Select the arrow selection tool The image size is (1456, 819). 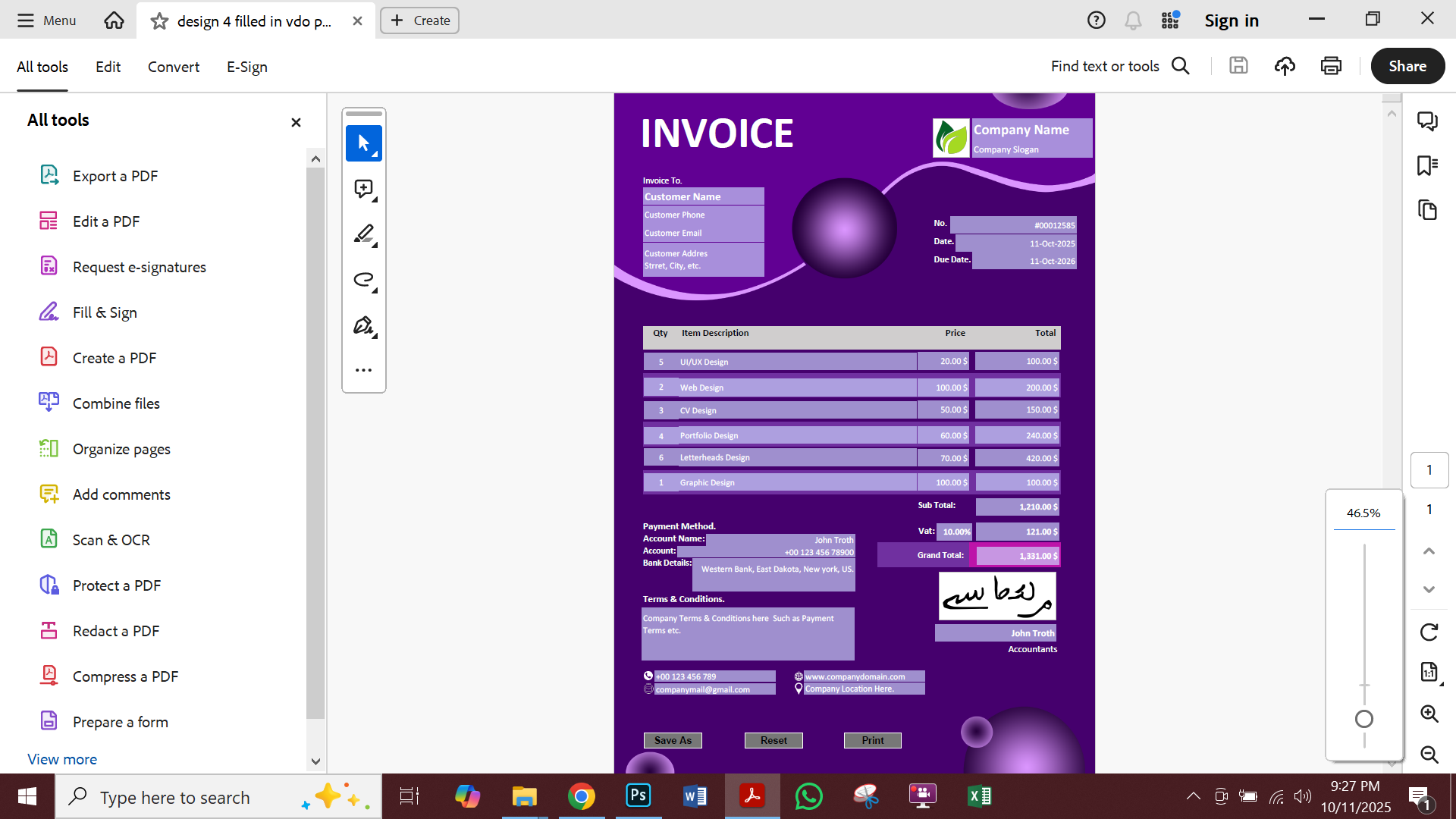[x=363, y=143]
